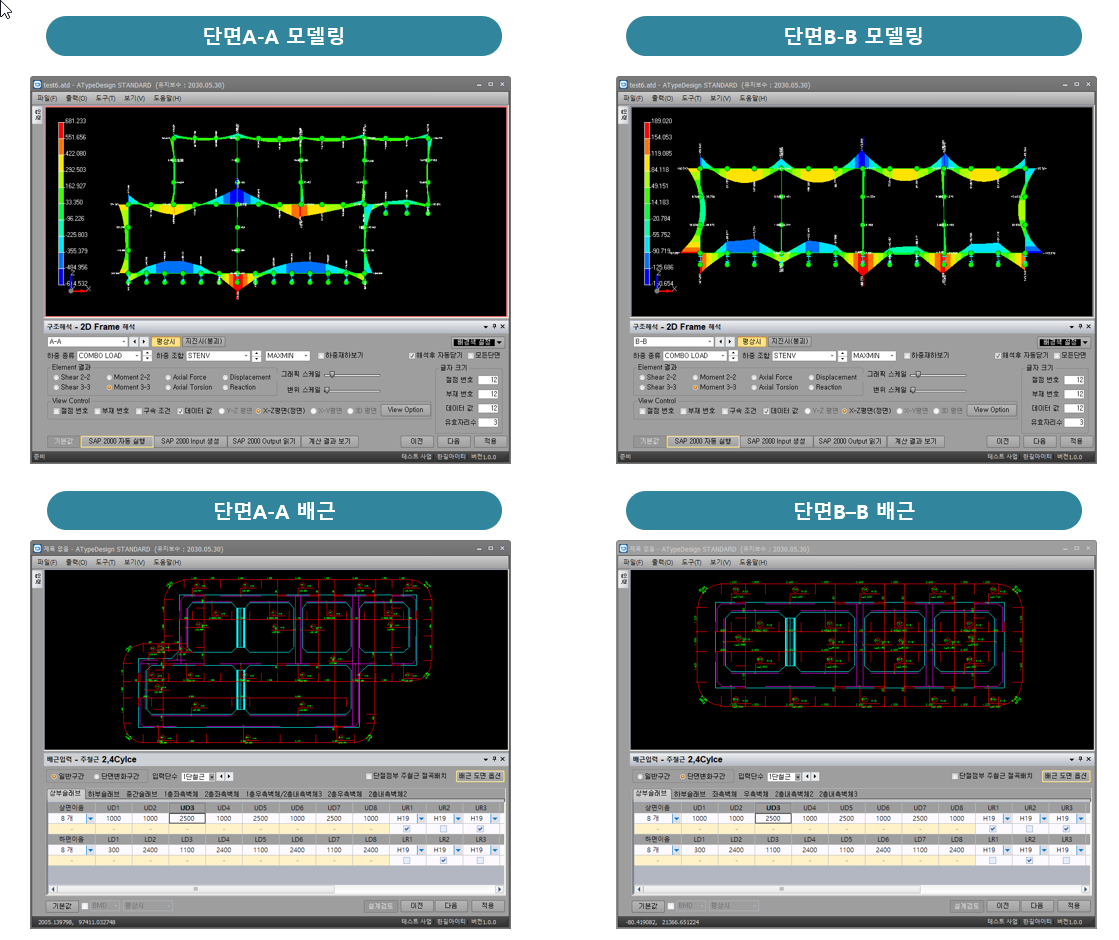Select Shear 2-2 radio in A-A modeling window
This screenshot has width=1119, height=940.
(x=56, y=378)
